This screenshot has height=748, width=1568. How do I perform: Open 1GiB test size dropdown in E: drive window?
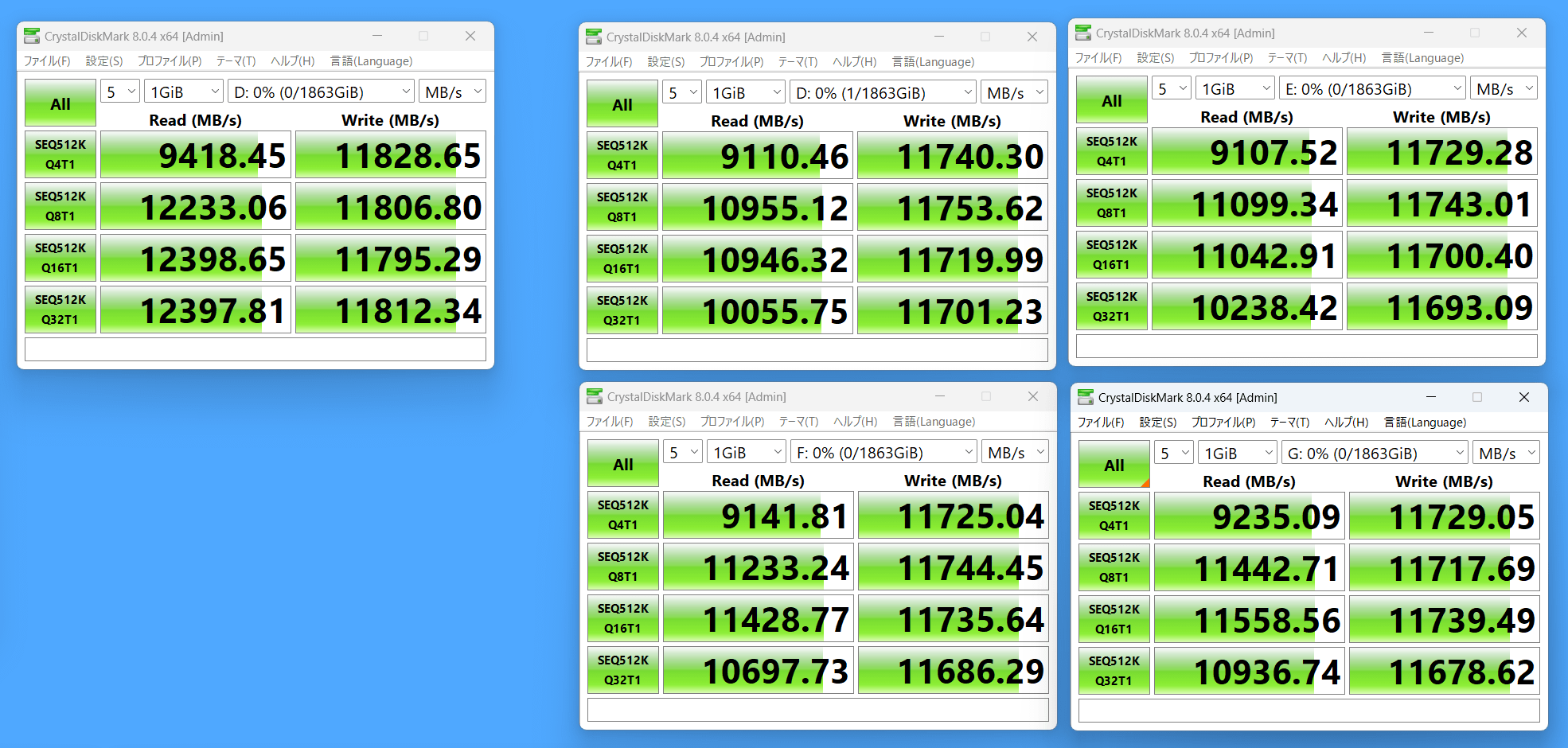(x=1235, y=88)
